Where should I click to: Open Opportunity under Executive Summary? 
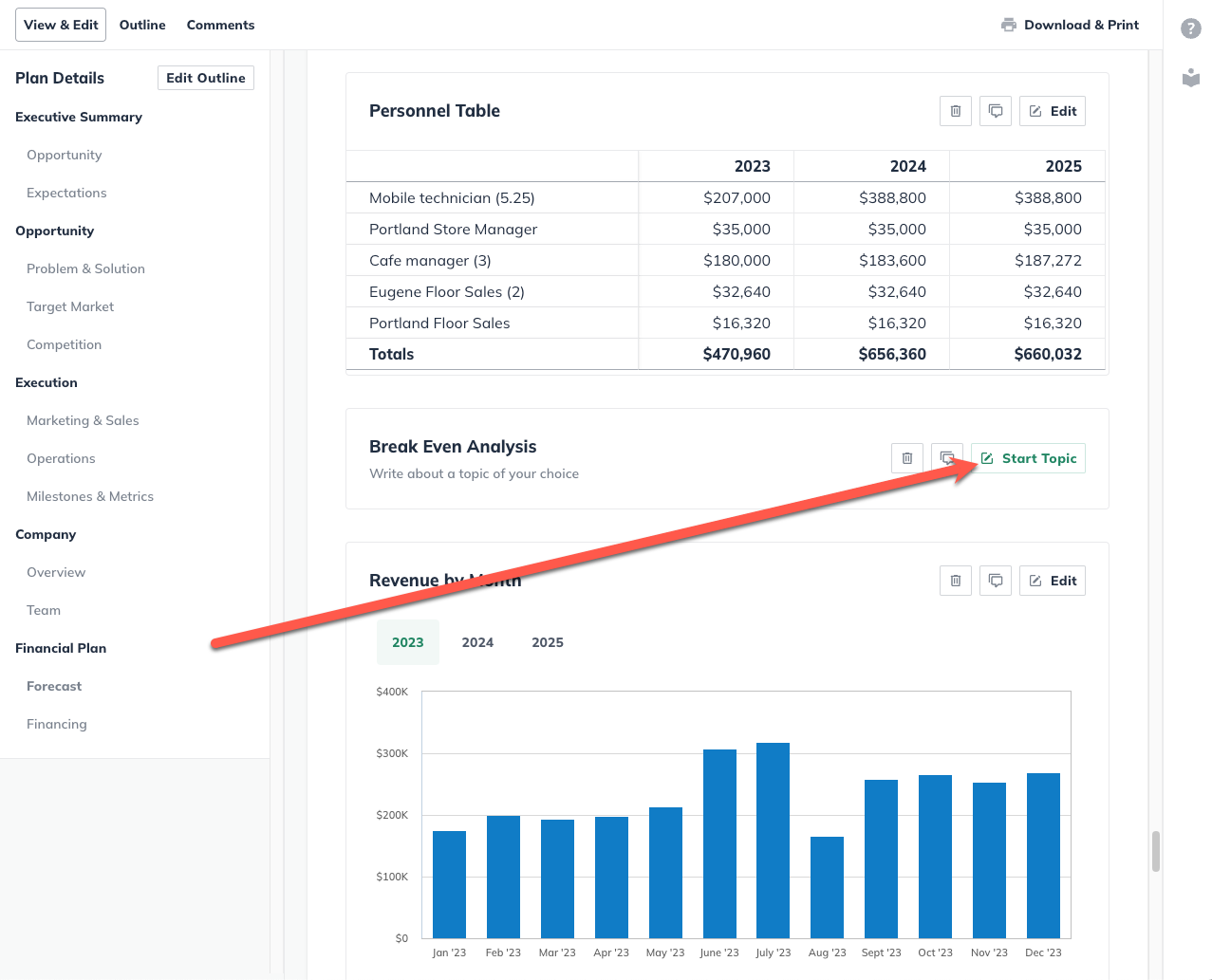click(65, 155)
